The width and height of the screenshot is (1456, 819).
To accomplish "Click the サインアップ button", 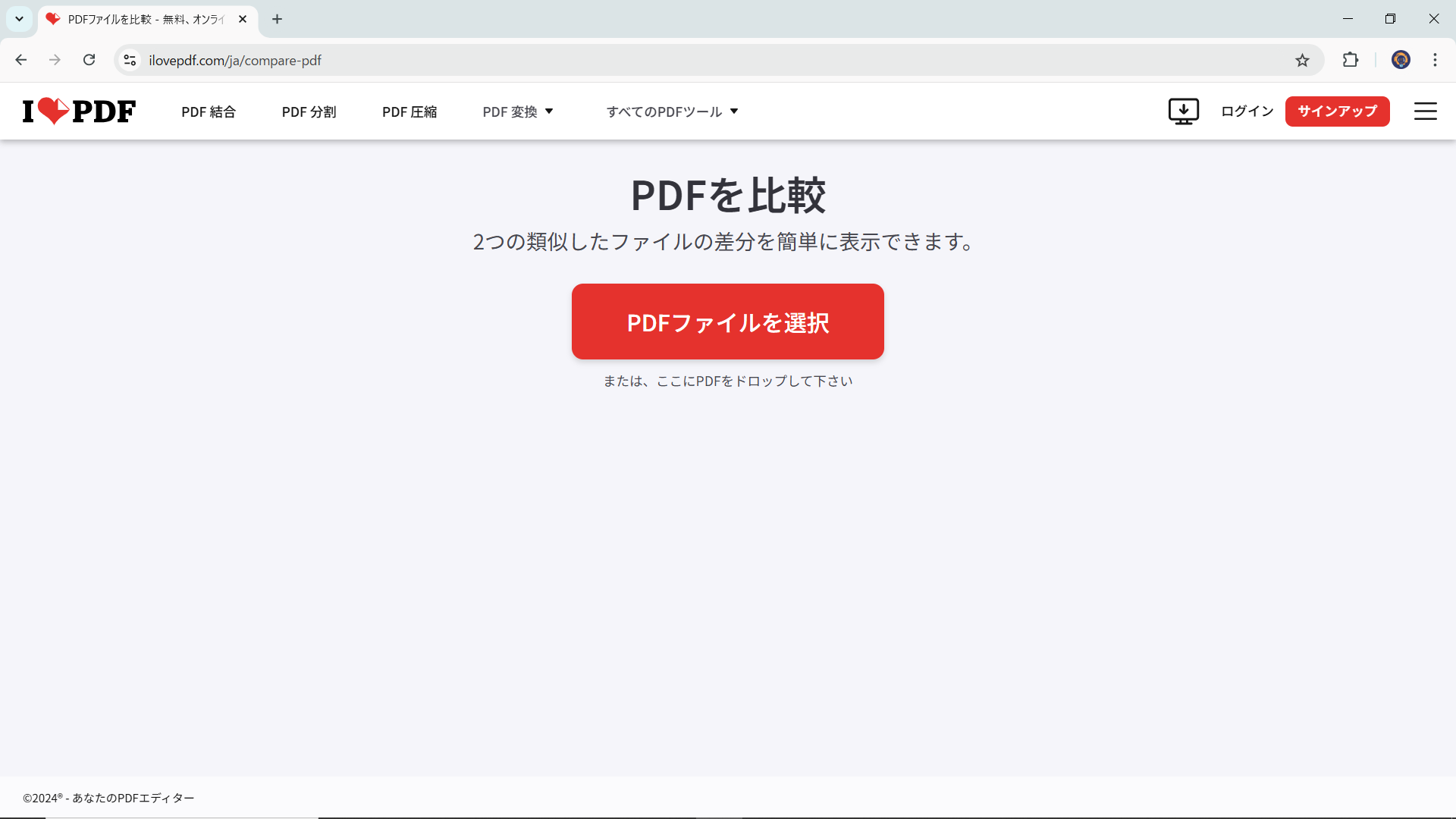I will pos(1337,111).
